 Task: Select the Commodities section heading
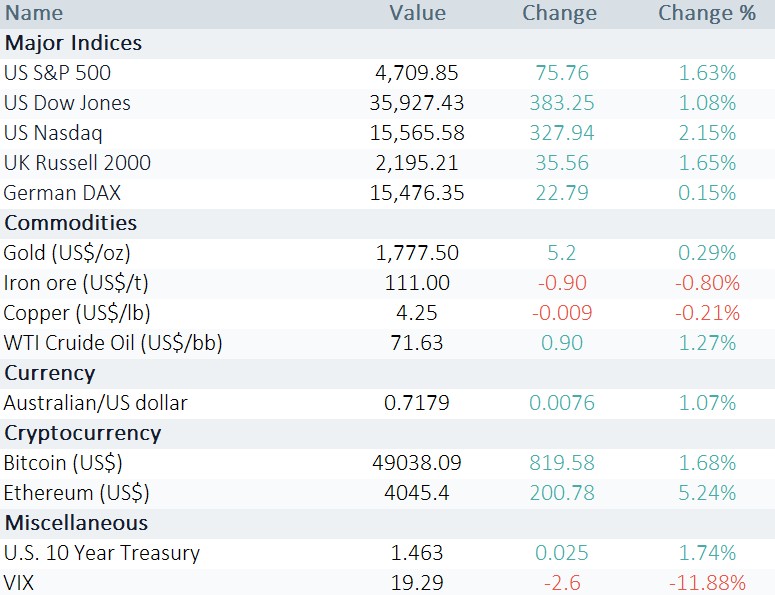click(x=71, y=223)
